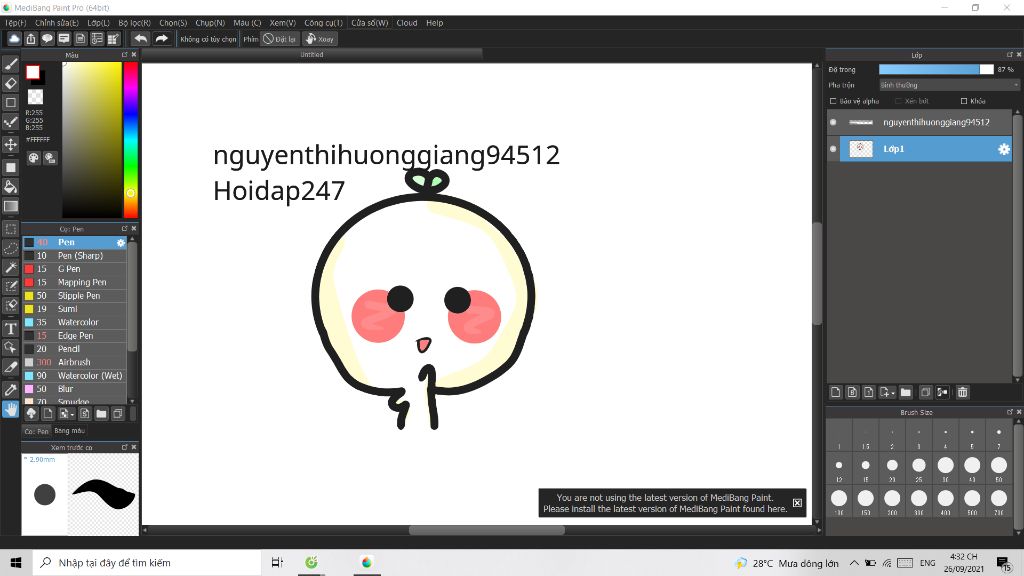Click the Redo arrow
This screenshot has width=1024, height=576.
[161, 39]
